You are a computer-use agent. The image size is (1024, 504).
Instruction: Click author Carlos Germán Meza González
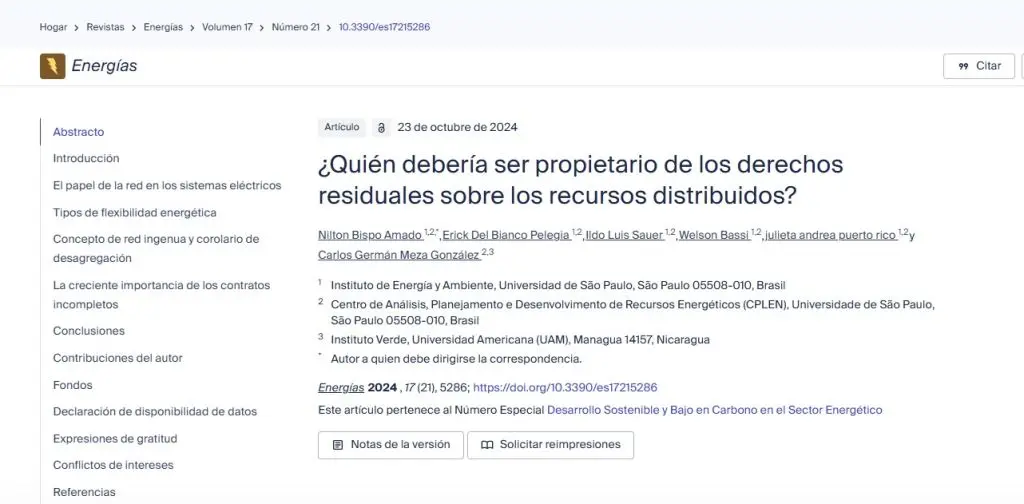pyautogui.click(x=398, y=255)
